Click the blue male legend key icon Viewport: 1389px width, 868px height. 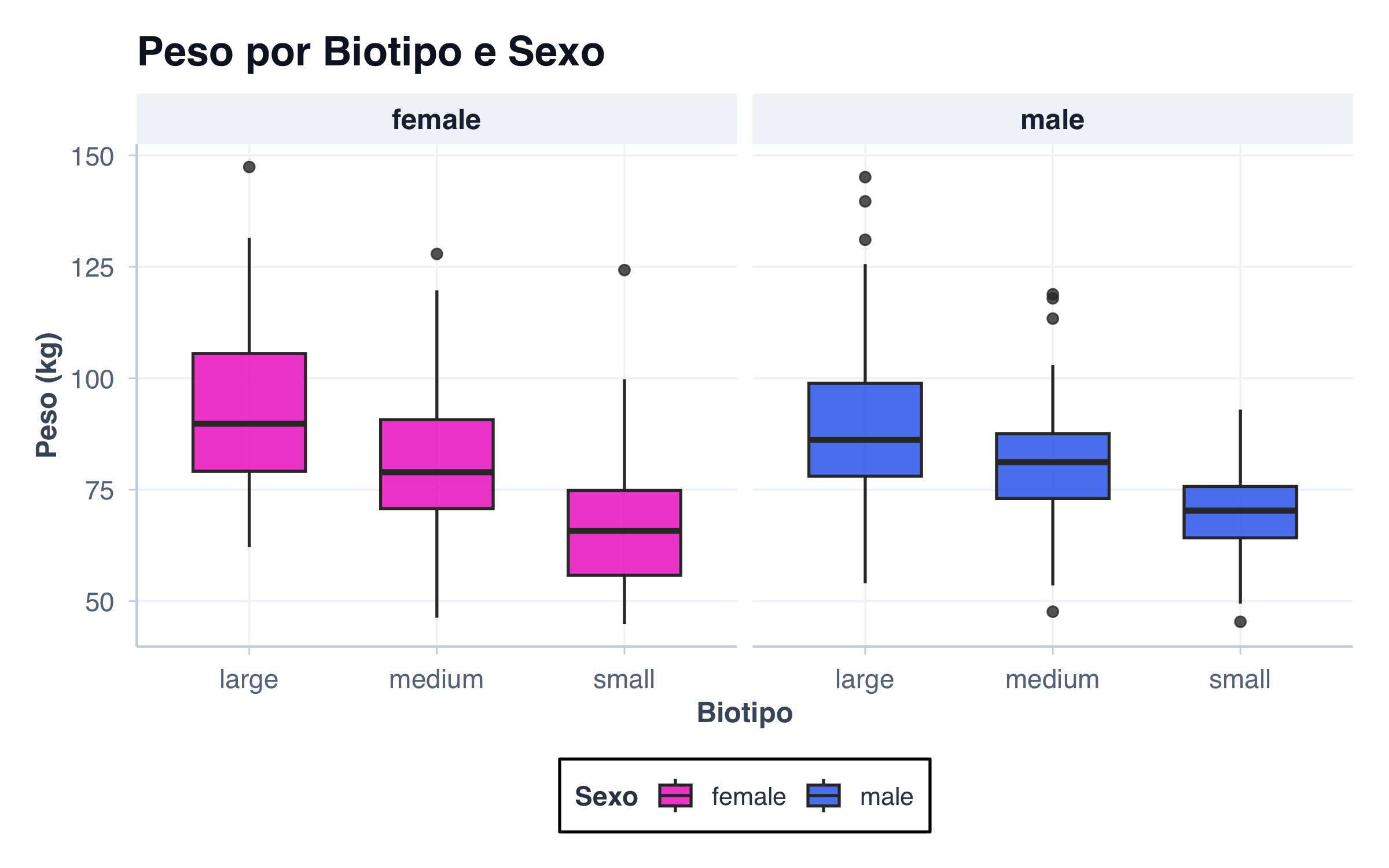pyautogui.click(x=823, y=796)
